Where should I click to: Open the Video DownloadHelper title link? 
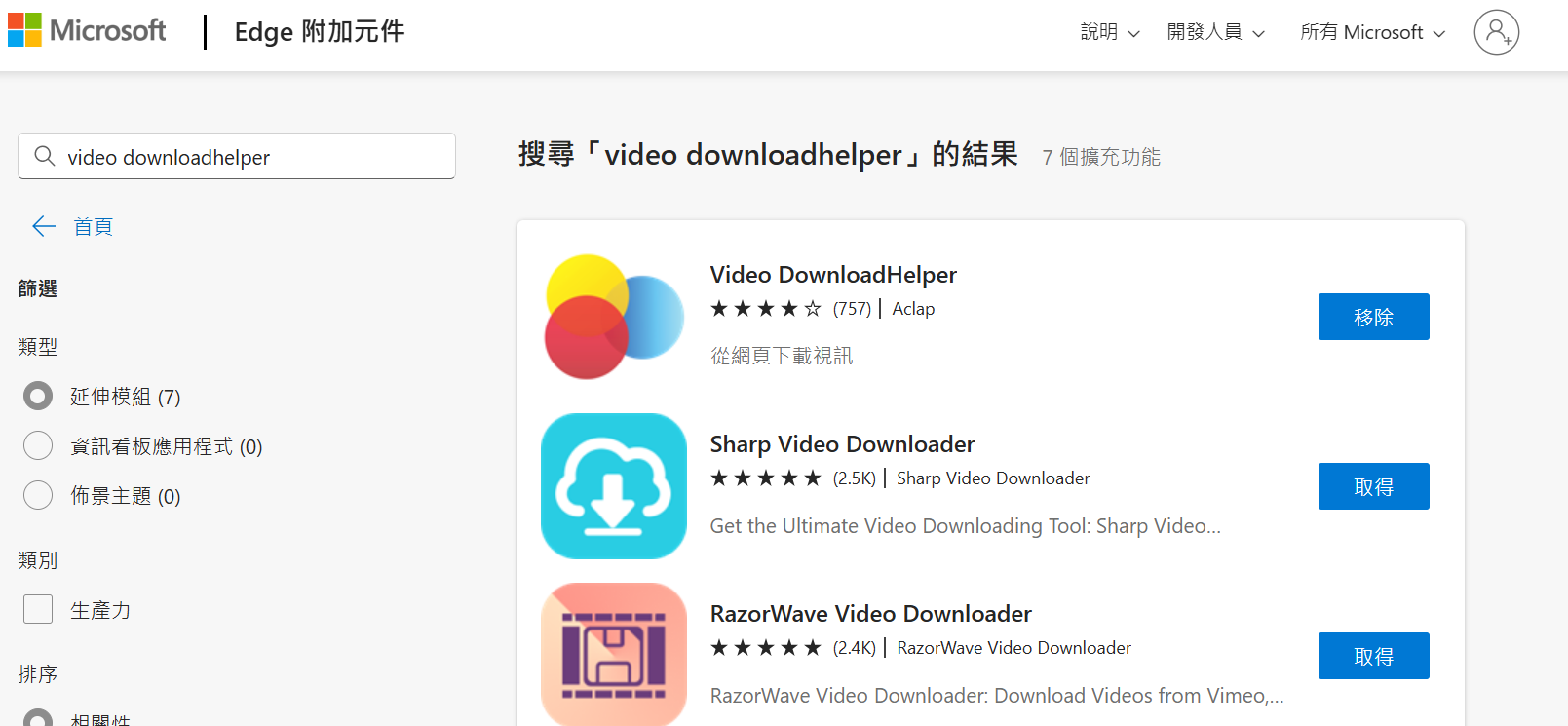(833, 275)
